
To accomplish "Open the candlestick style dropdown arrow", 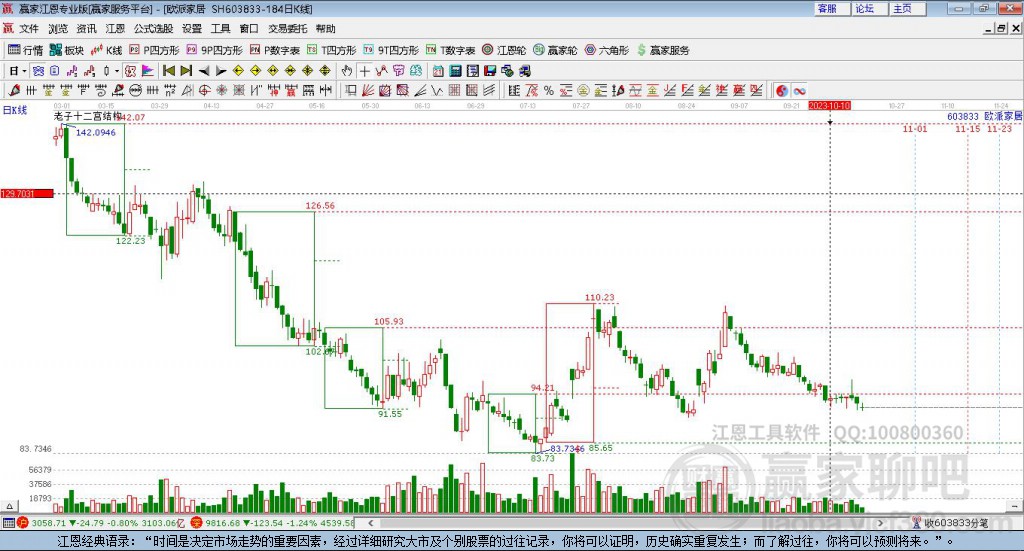I will pyautogui.click(x=116, y=71).
